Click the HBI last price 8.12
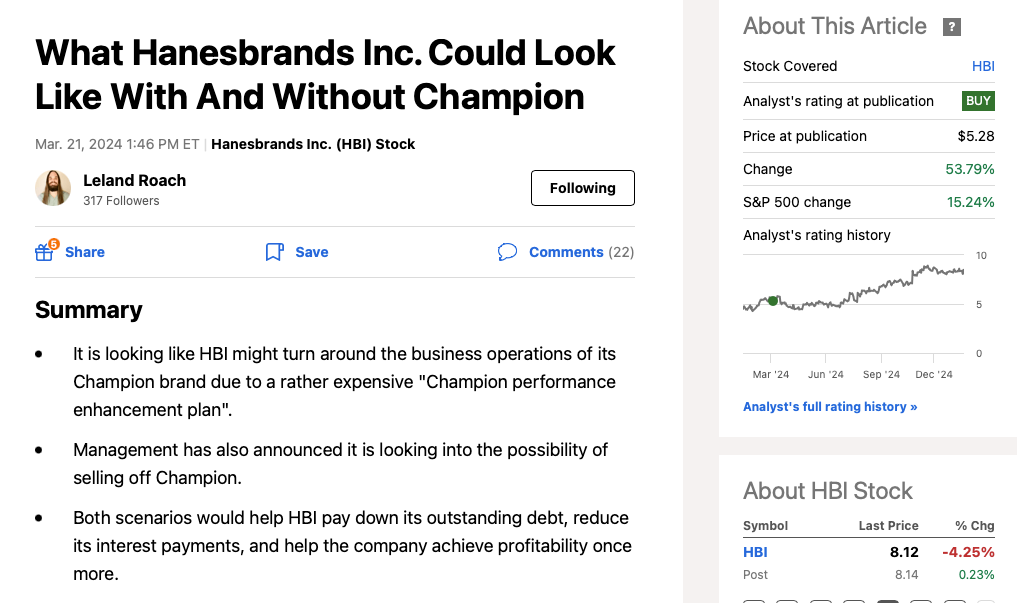This screenshot has width=1017, height=603. [x=904, y=551]
